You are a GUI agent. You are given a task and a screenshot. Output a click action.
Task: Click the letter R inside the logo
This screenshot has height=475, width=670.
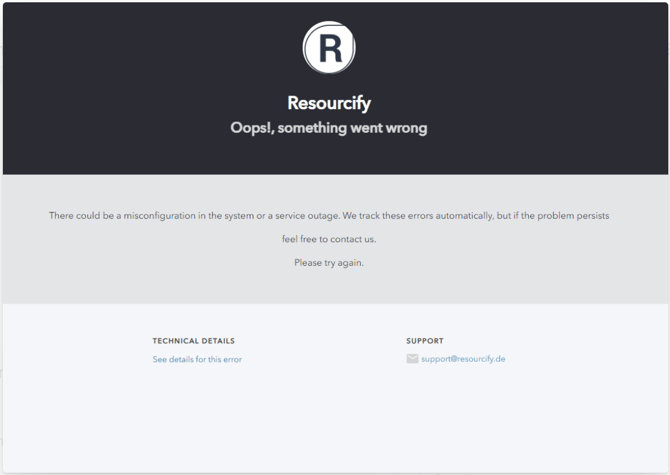tap(329, 48)
